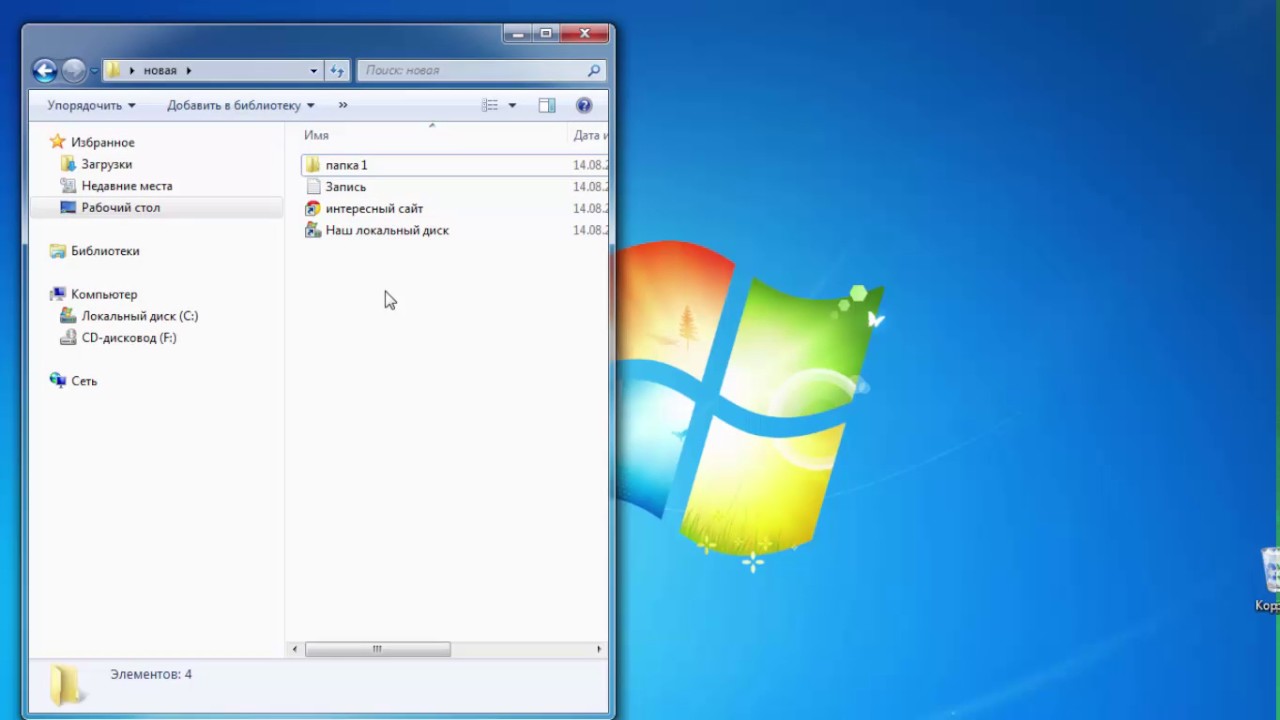Click the horizontal scrollbar left arrow
Viewport: 1280px width, 720px height.
point(294,649)
